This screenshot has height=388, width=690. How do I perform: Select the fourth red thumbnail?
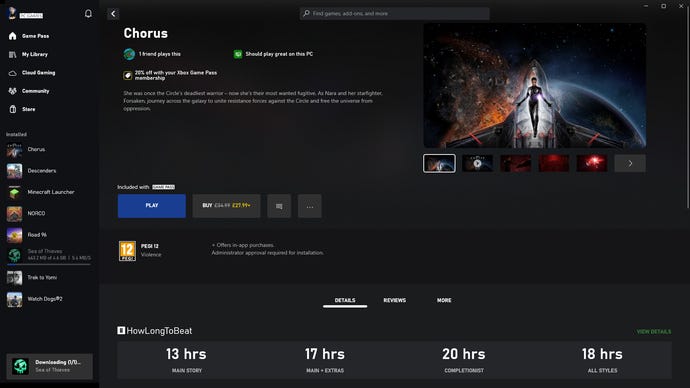click(x=554, y=163)
